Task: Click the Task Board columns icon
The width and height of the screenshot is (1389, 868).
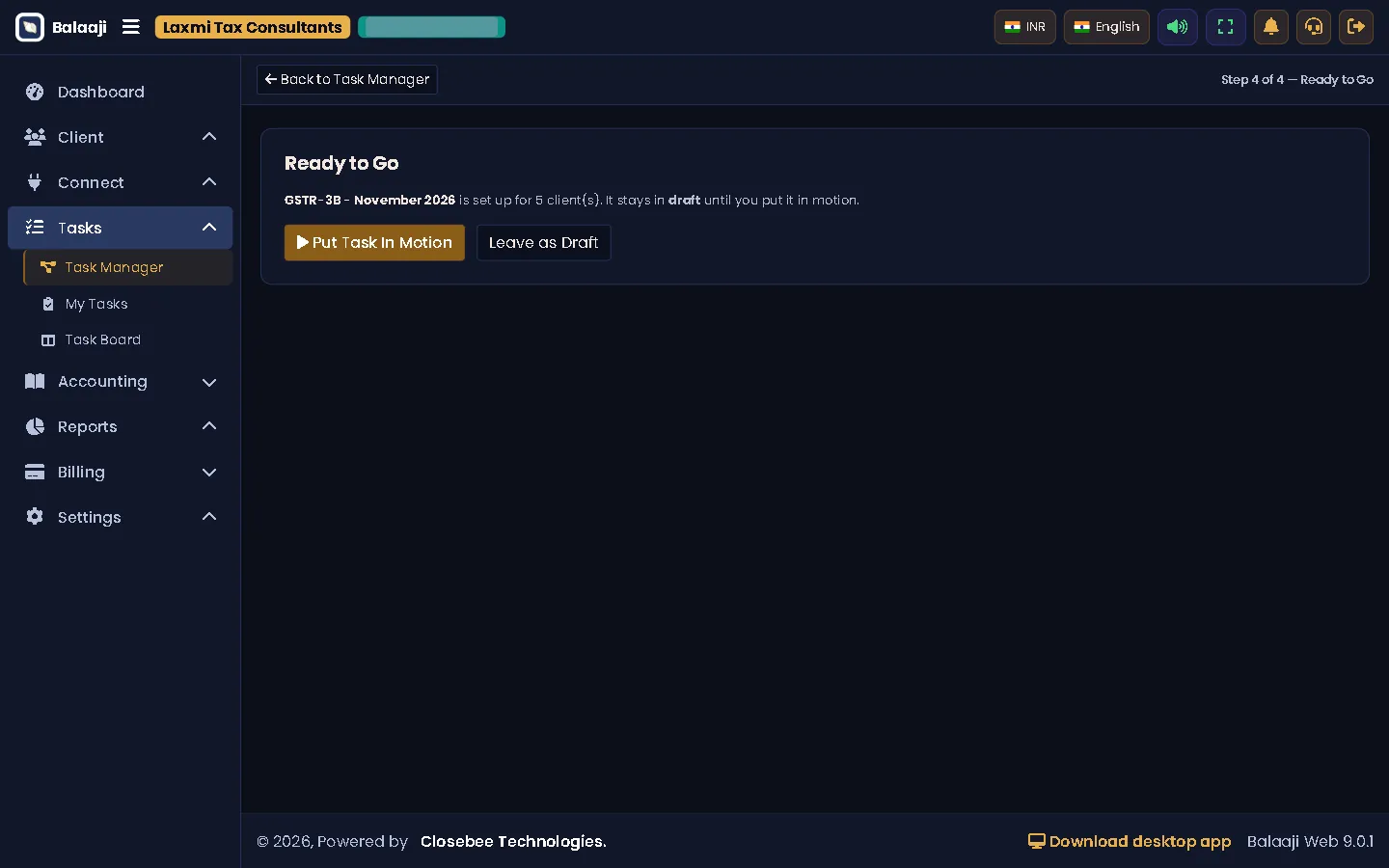Action: [48, 339]
